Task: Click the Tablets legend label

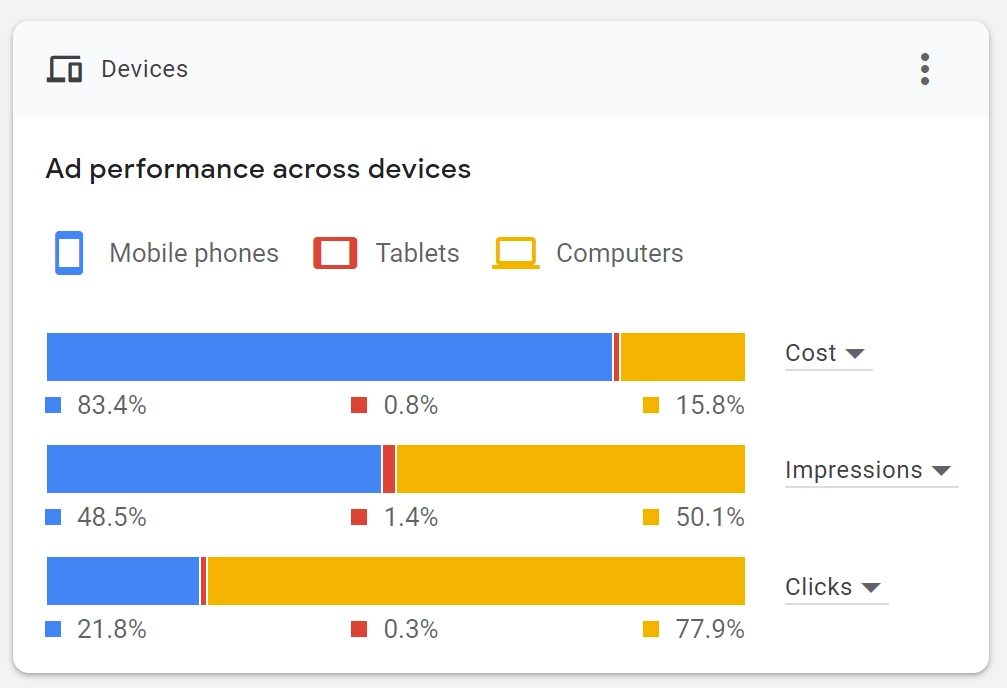Action: pos(417,254)
